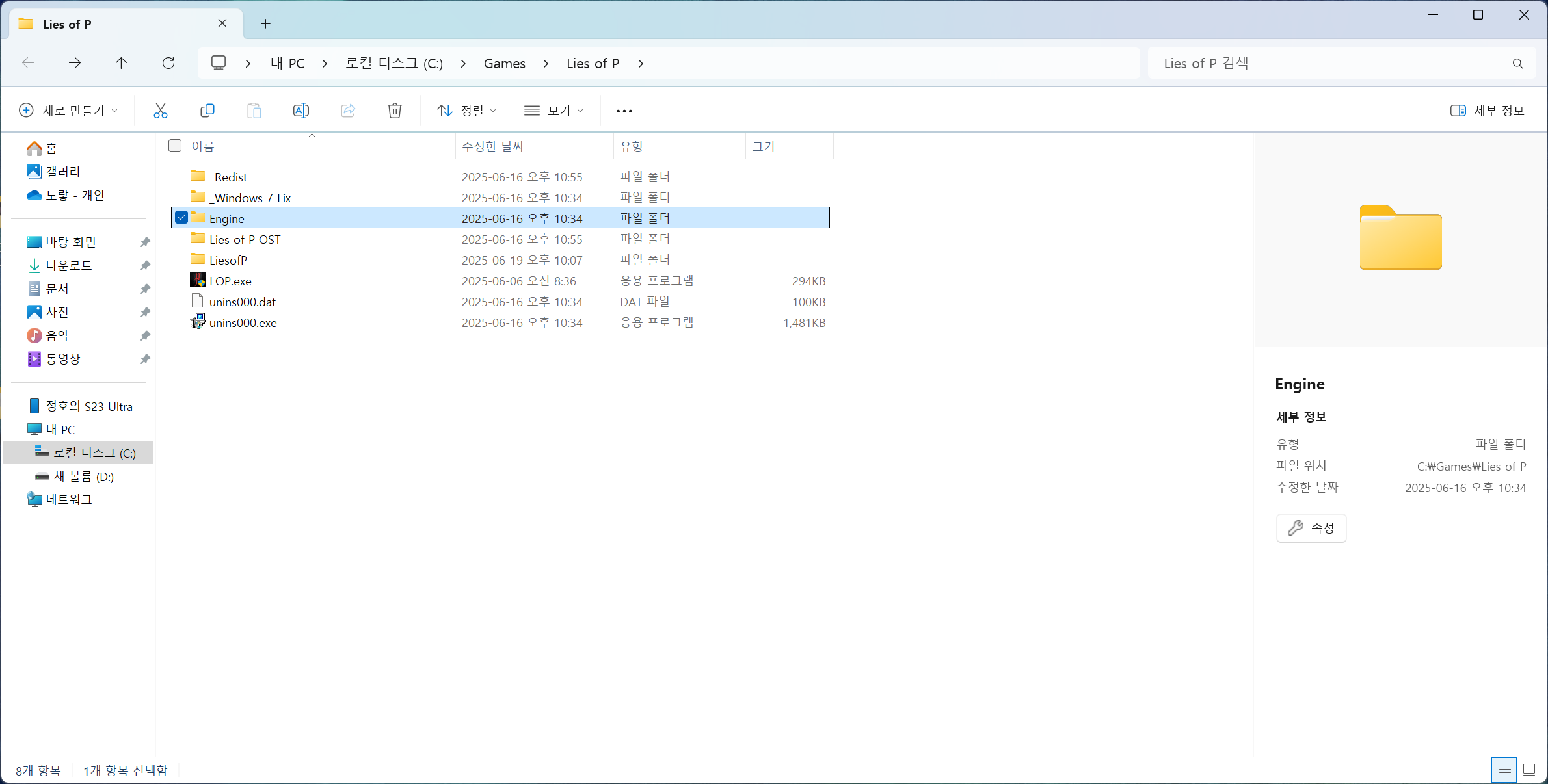The width and height of the screenshot is (1548, 784).
Task: Expand the chevron after Games in the path
Action: (x=546, y=64)
